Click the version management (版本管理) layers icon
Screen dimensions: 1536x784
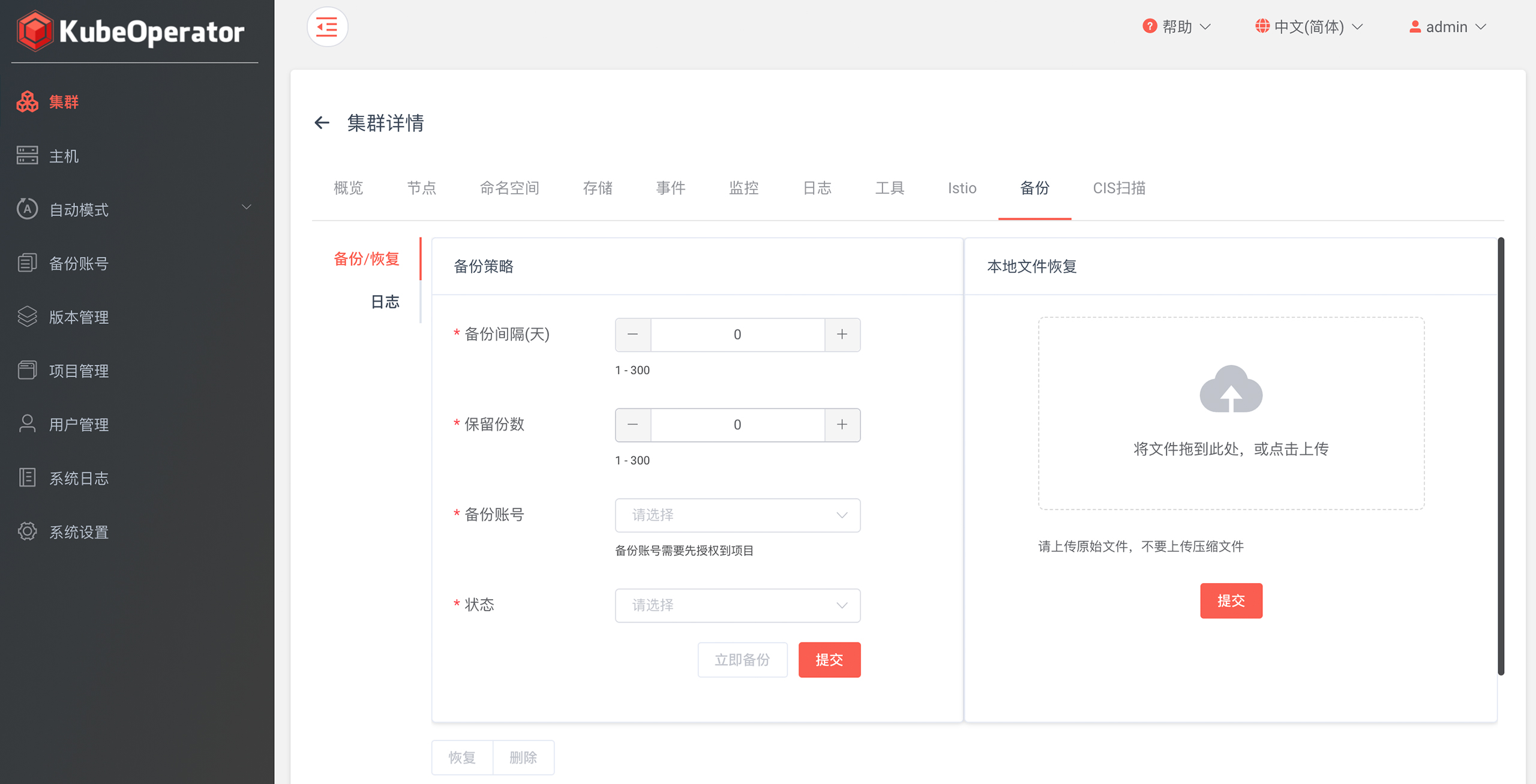coord(28,317)
